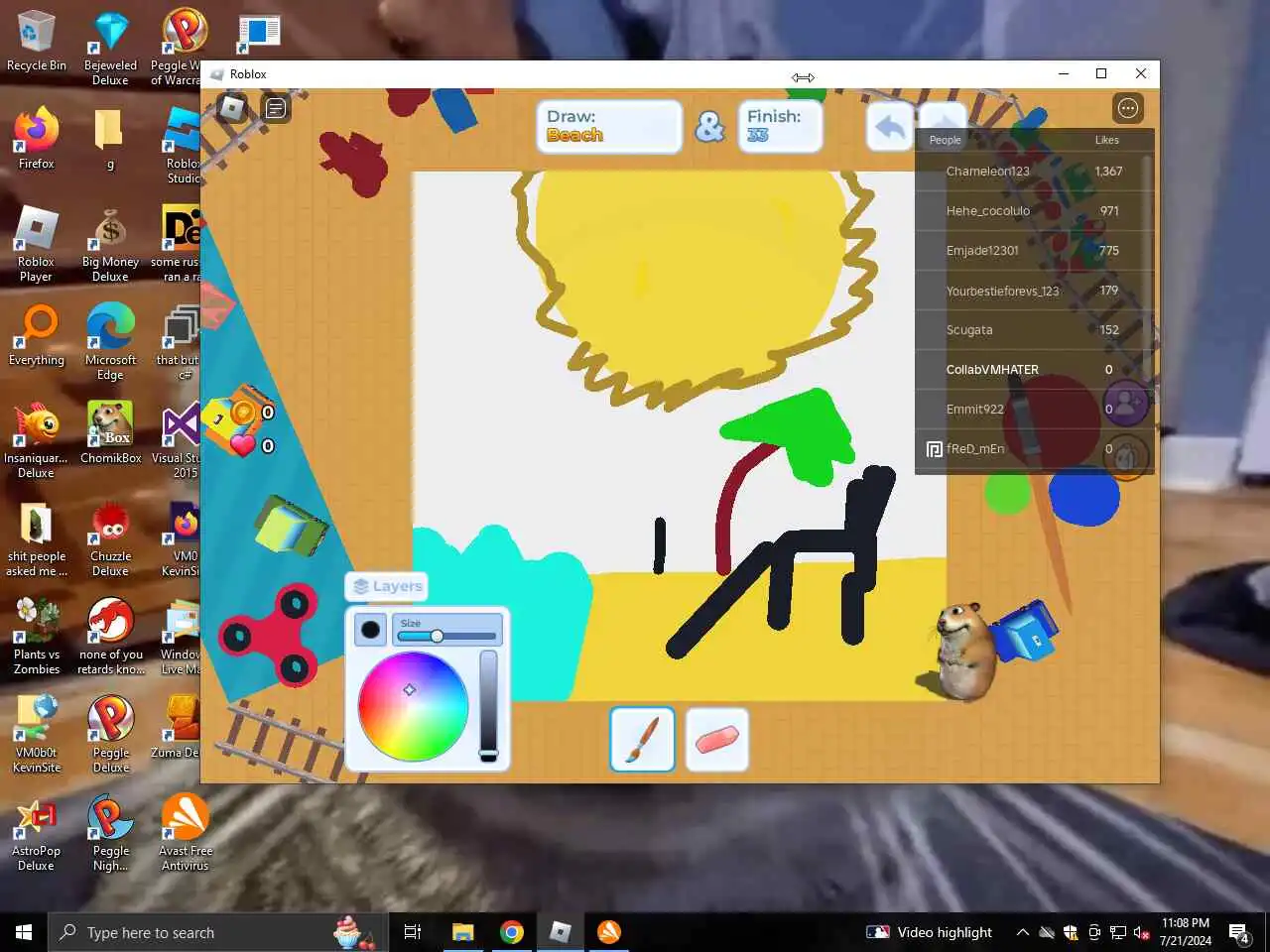Click the coins counter icon
The height and width of the screenshot is (952, 1270).
(x=245, y=412)
